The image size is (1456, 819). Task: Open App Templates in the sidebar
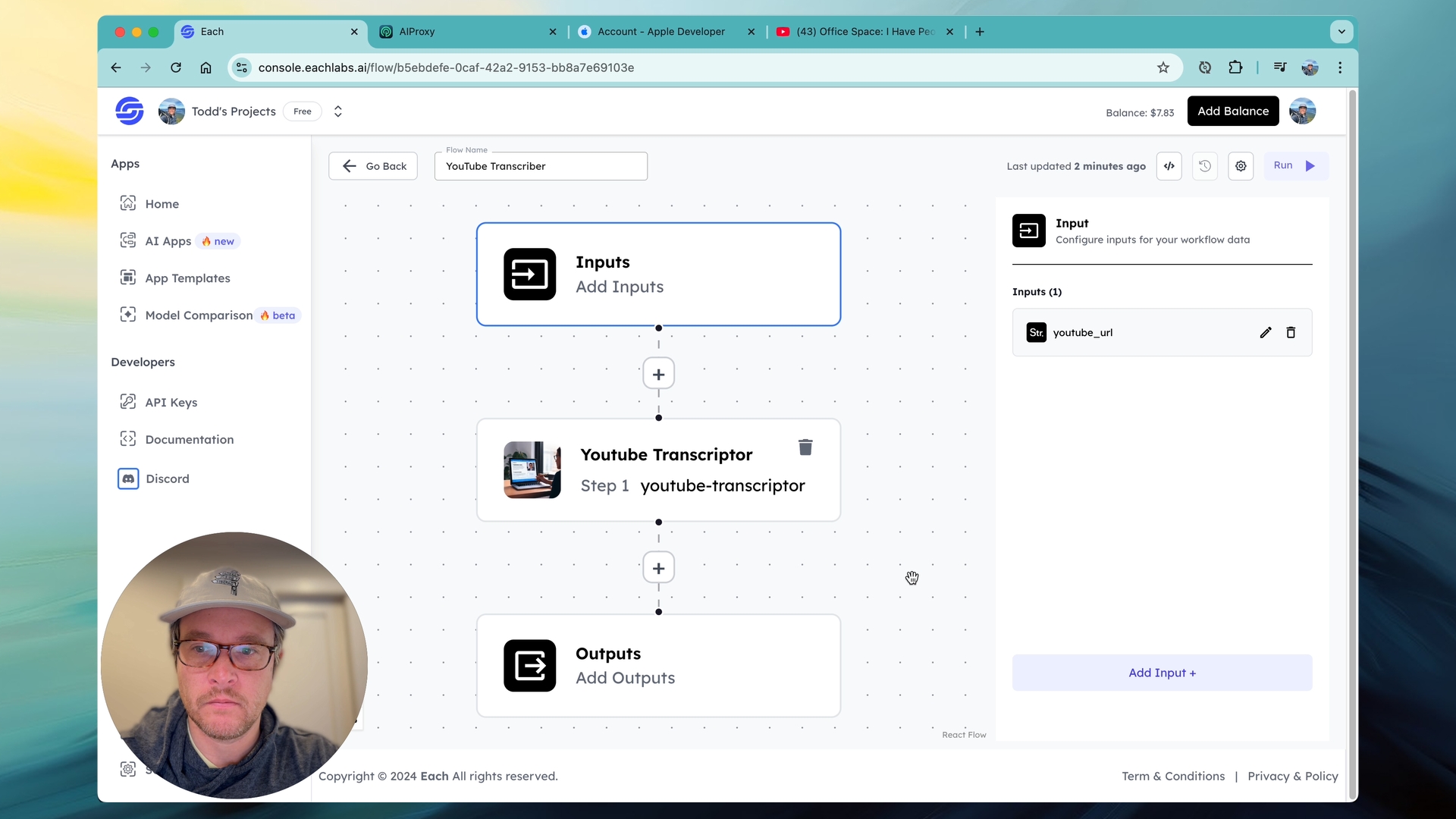187,278
